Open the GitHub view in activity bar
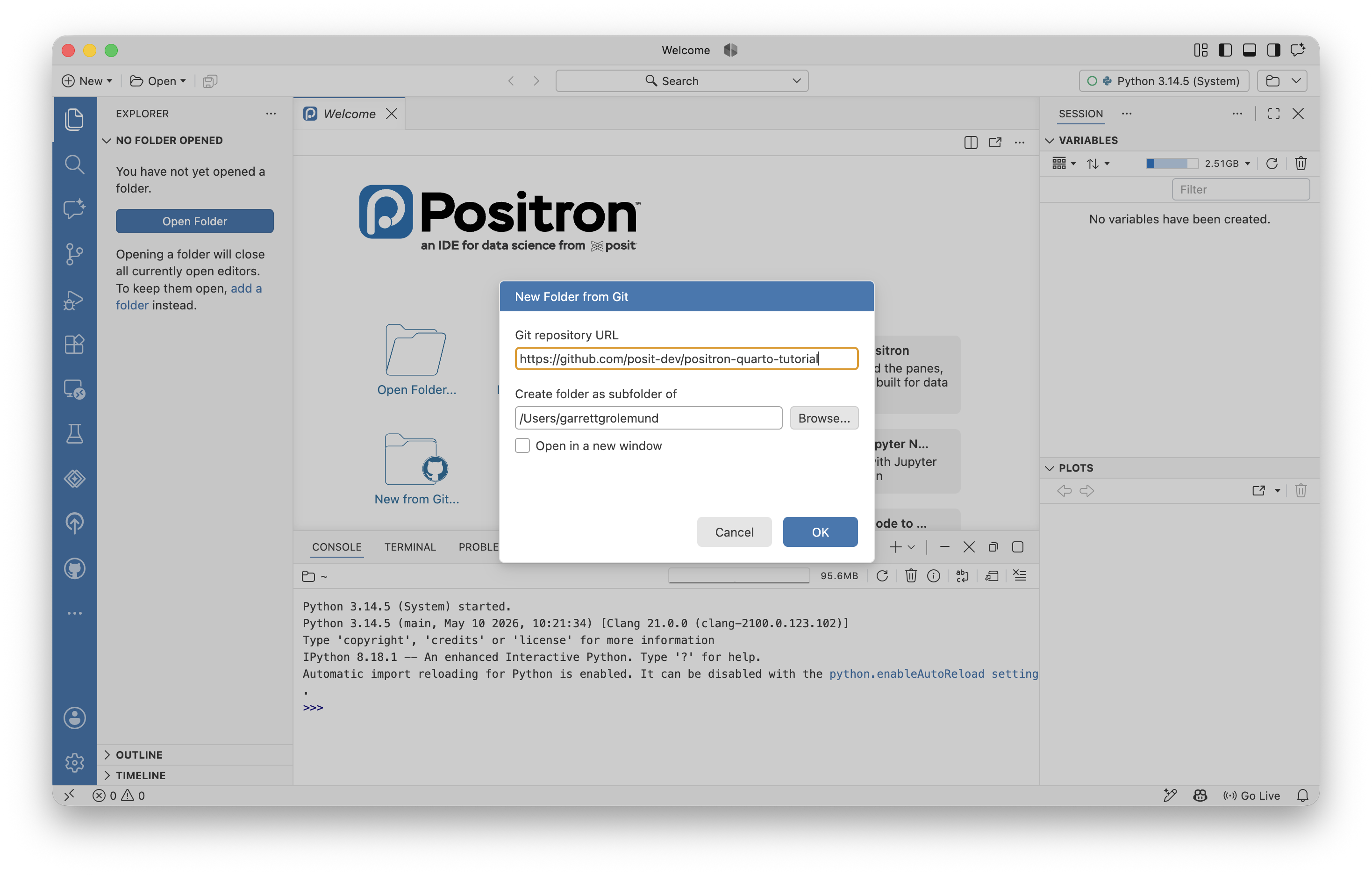 pos(75,568)
